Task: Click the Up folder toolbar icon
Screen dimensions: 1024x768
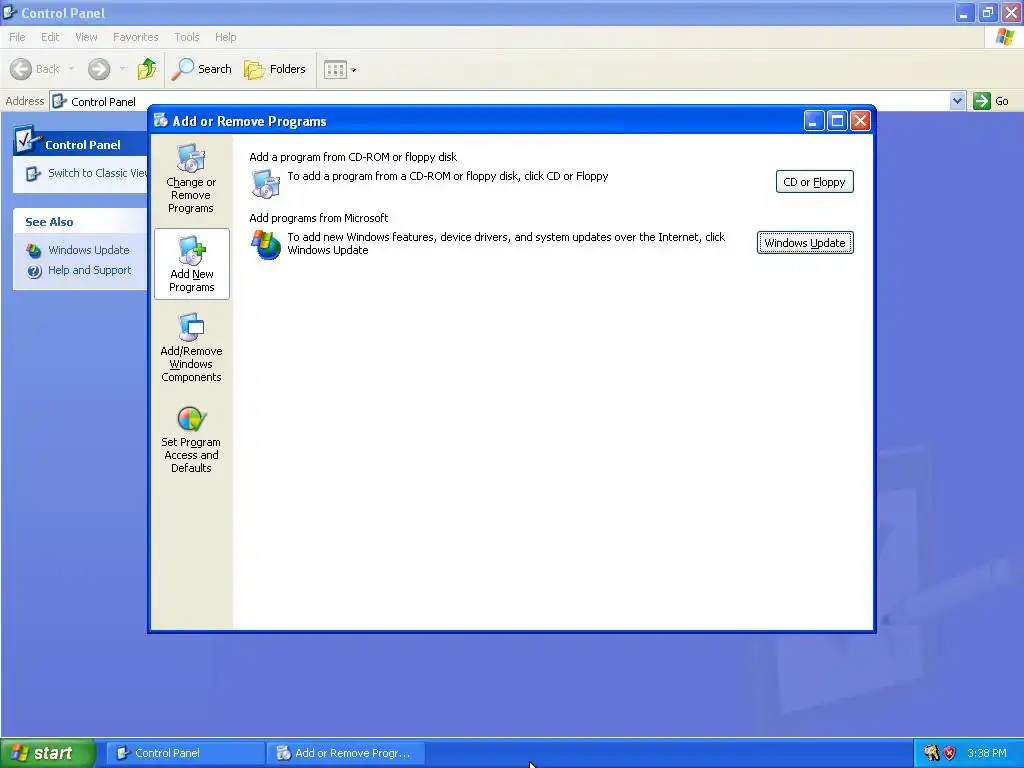Action: click(147, 69)
